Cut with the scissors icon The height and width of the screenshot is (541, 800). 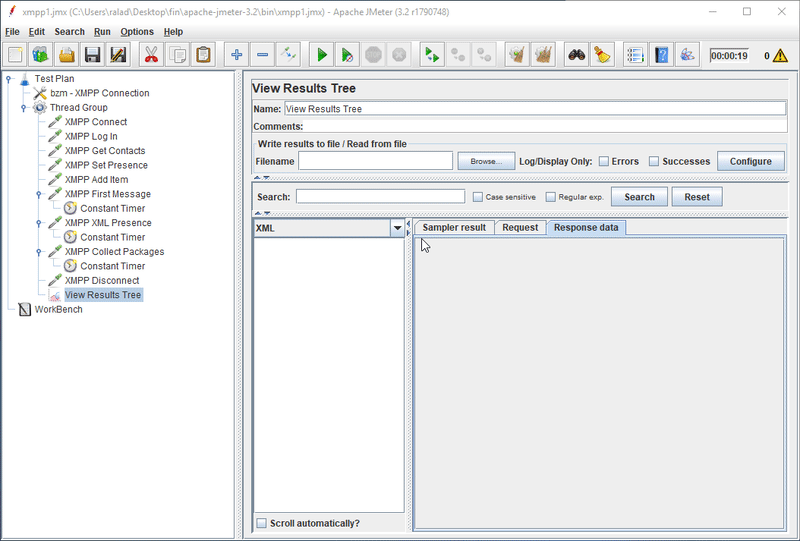[151, 55]
